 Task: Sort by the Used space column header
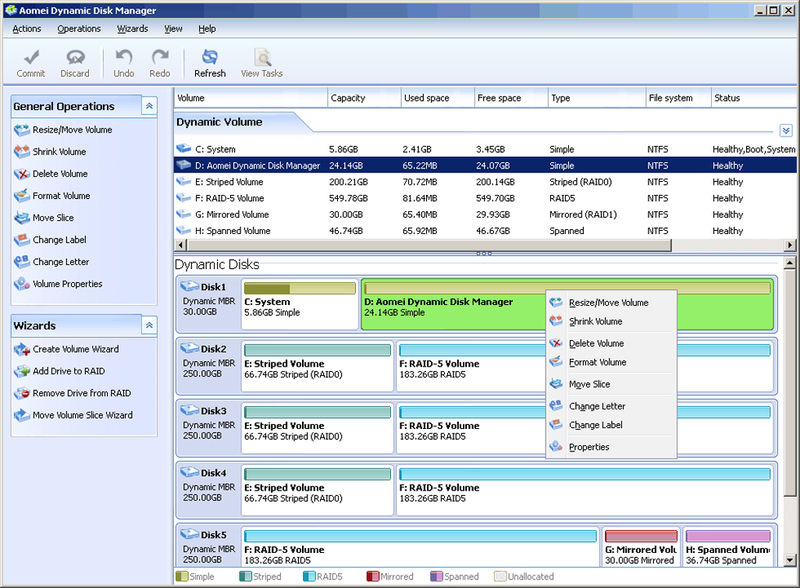pyautogui.click(x=437, y=98)
